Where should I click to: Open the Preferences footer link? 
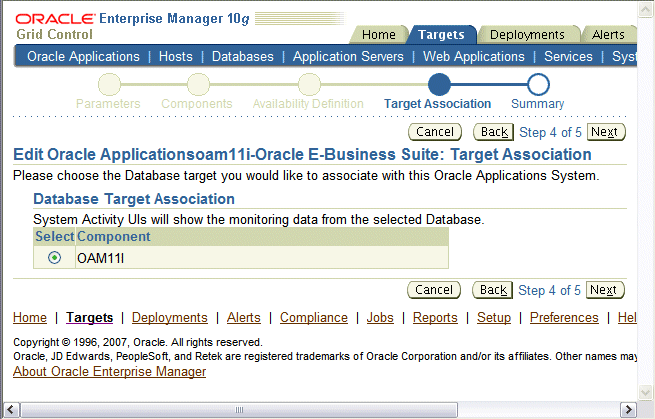(564, 317)
